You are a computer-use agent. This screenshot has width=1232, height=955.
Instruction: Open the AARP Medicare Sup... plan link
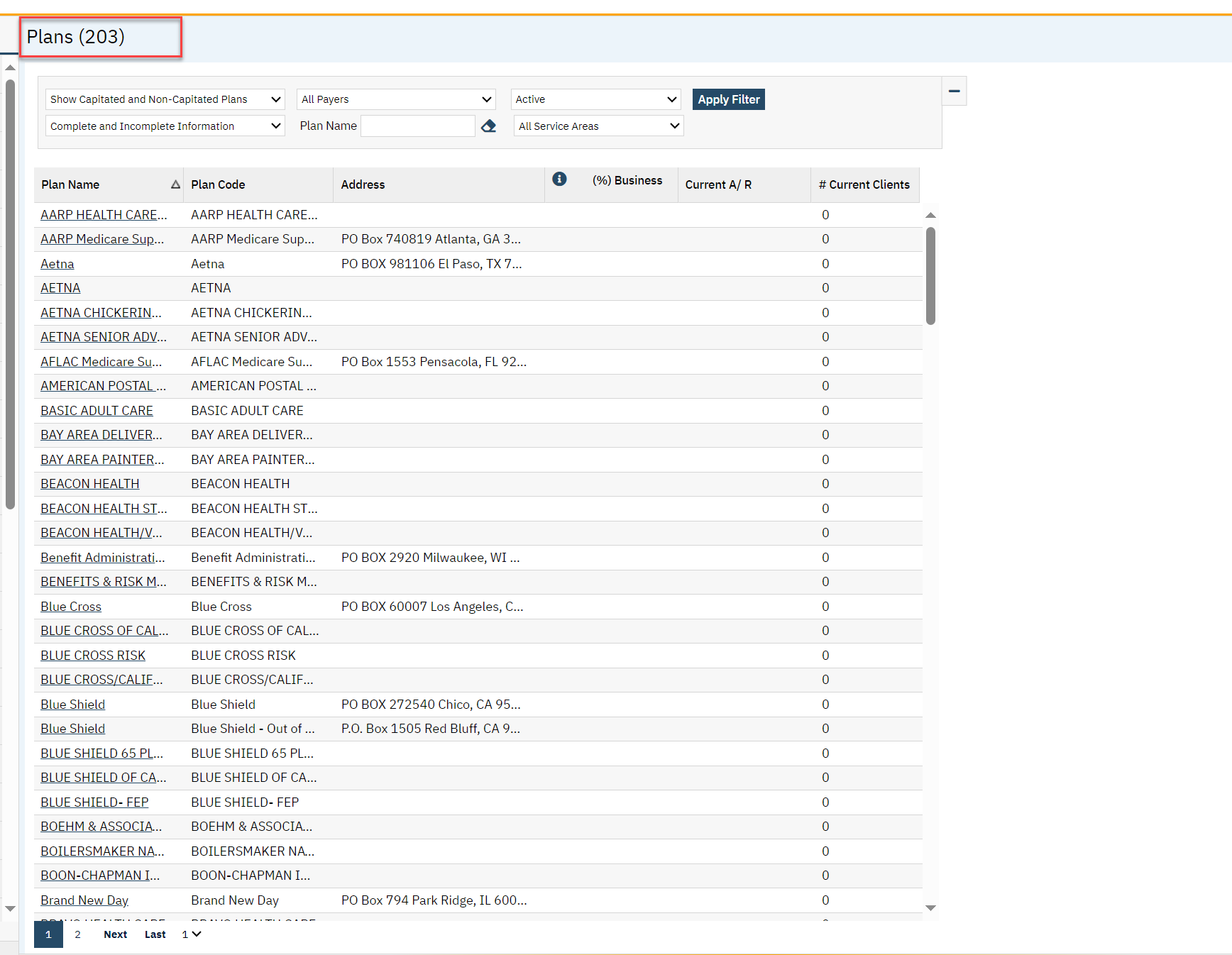click(x=102, y=239)
